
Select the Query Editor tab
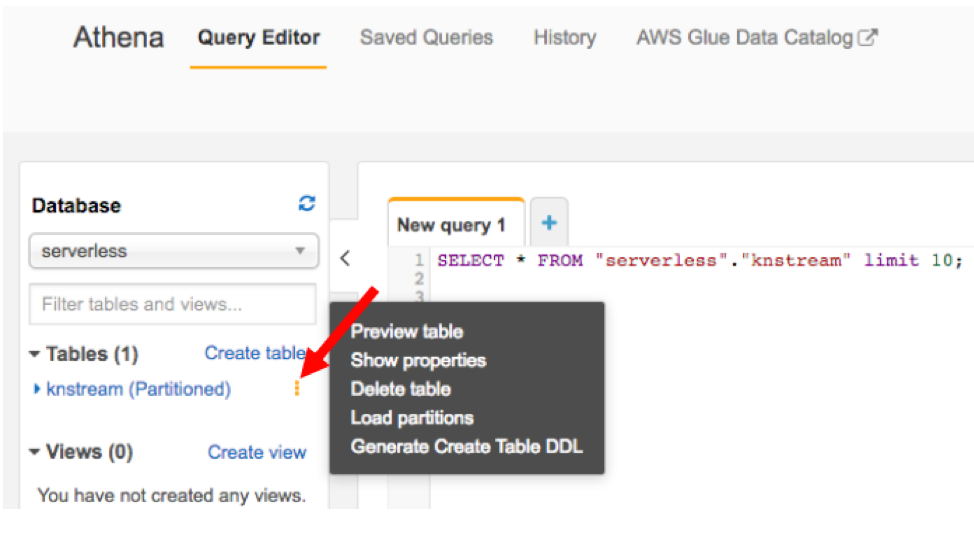coord(259,38)
